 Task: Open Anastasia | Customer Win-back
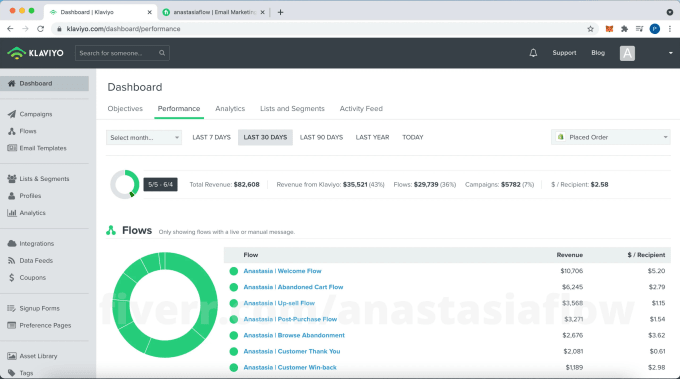290,367
